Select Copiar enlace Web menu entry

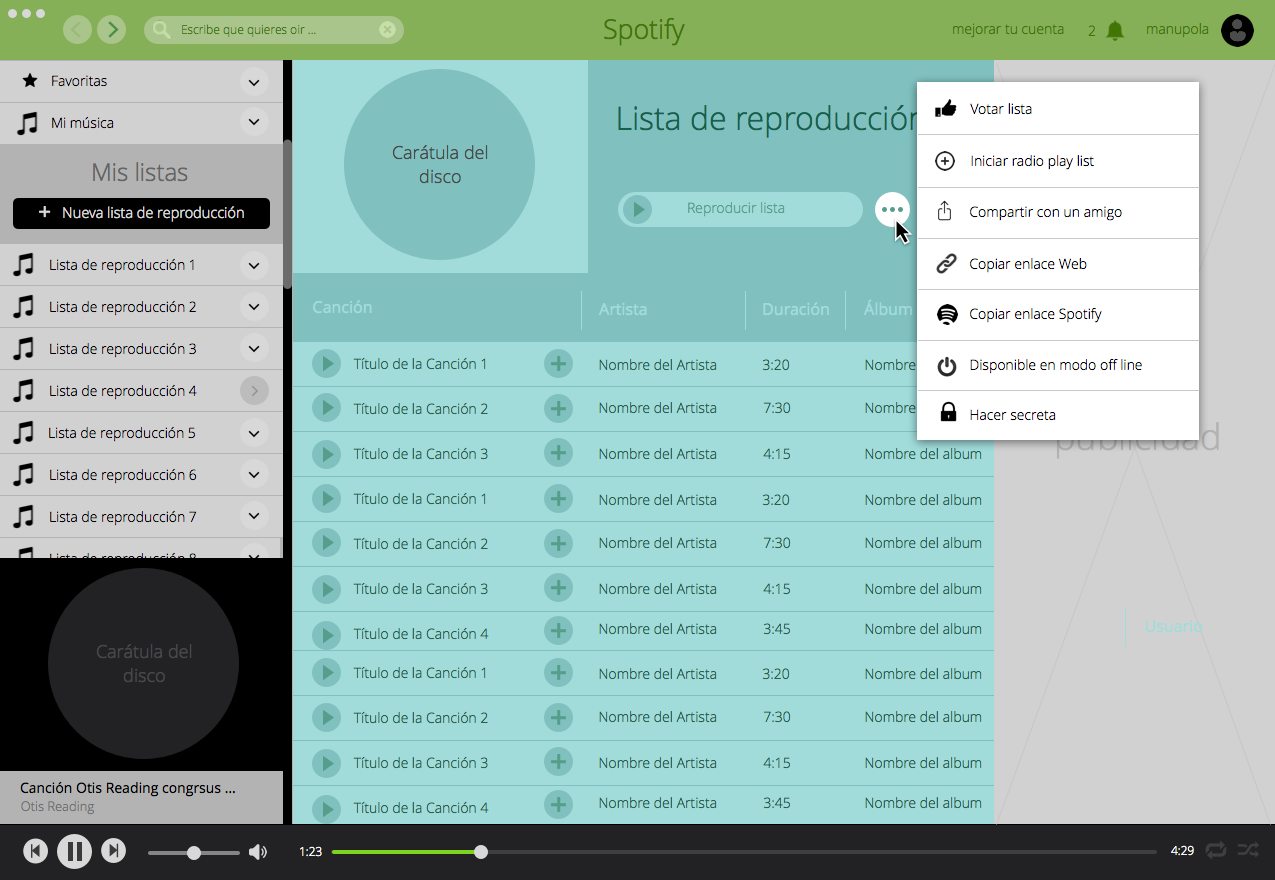(1057, 264)
